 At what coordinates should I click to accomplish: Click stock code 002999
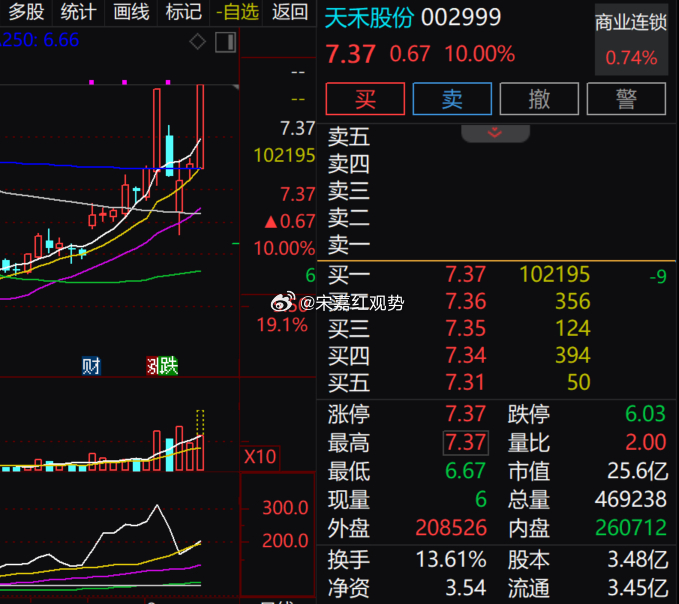coord(461,18)
